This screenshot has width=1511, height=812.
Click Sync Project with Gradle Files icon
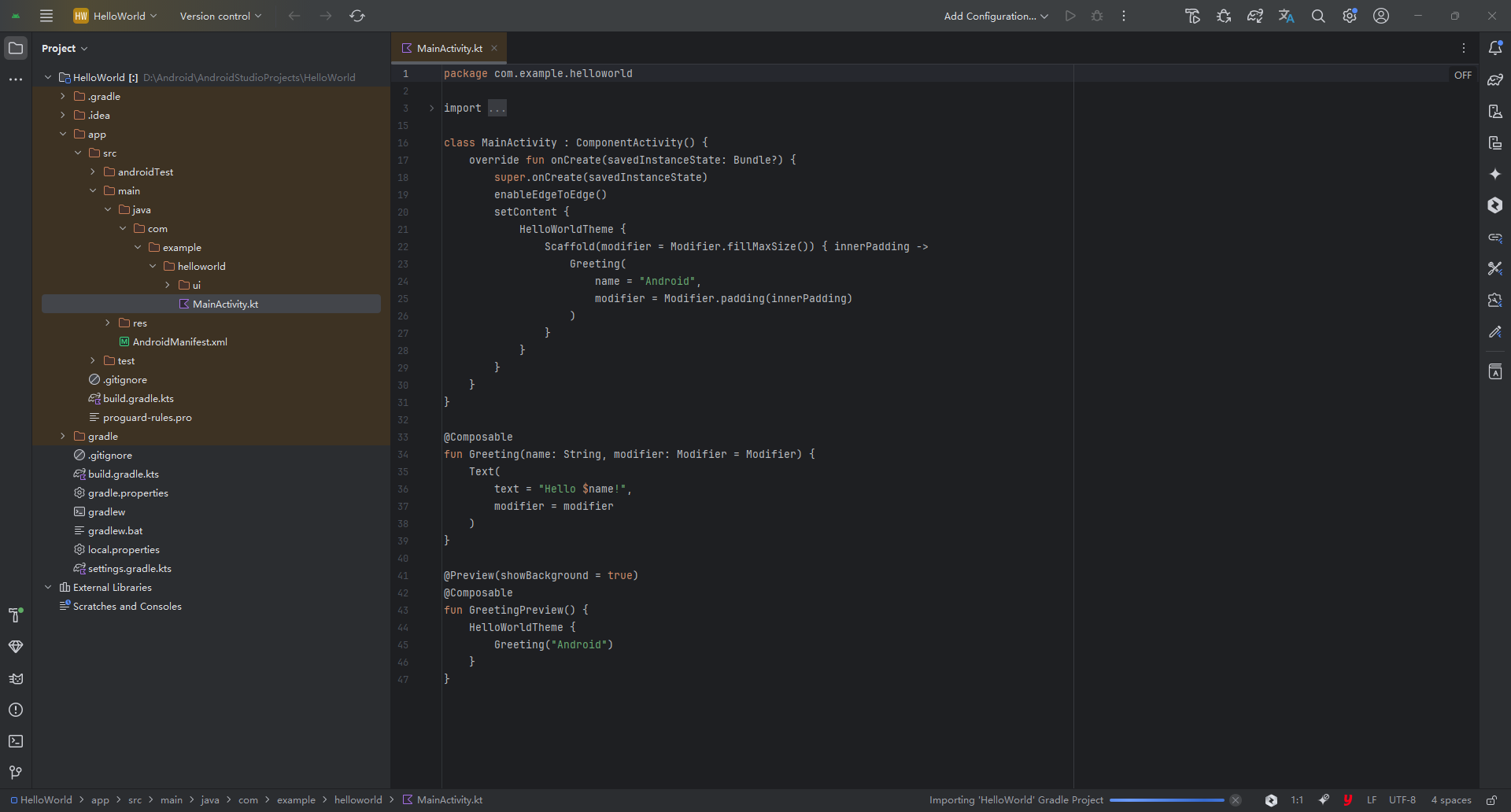[1254, 16]
